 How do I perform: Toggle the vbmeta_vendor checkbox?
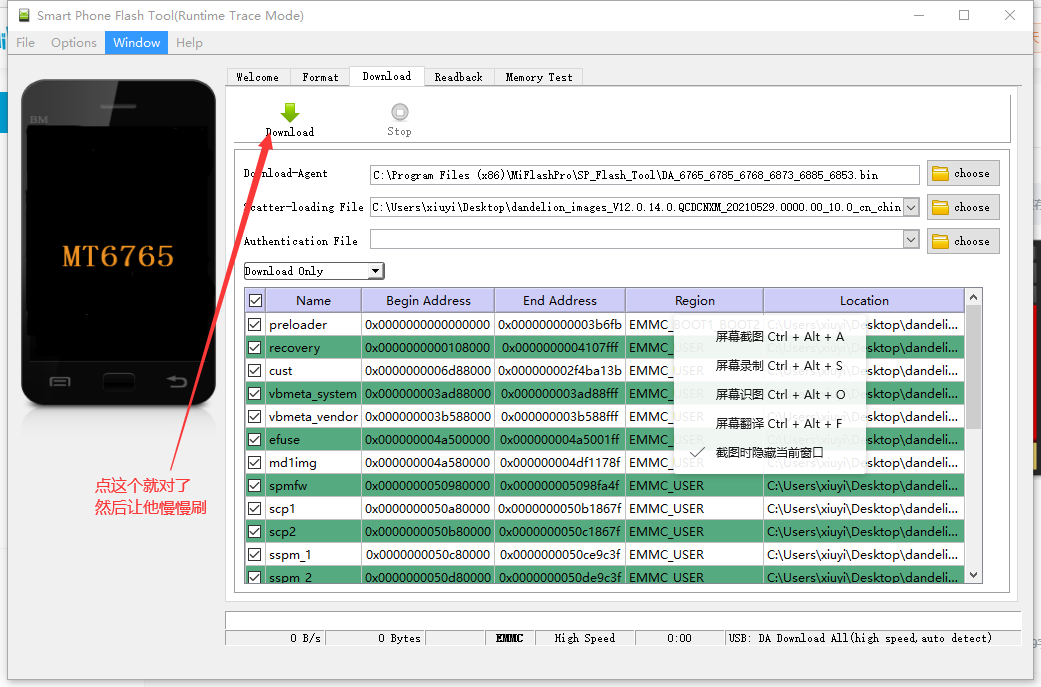(254, 416)
